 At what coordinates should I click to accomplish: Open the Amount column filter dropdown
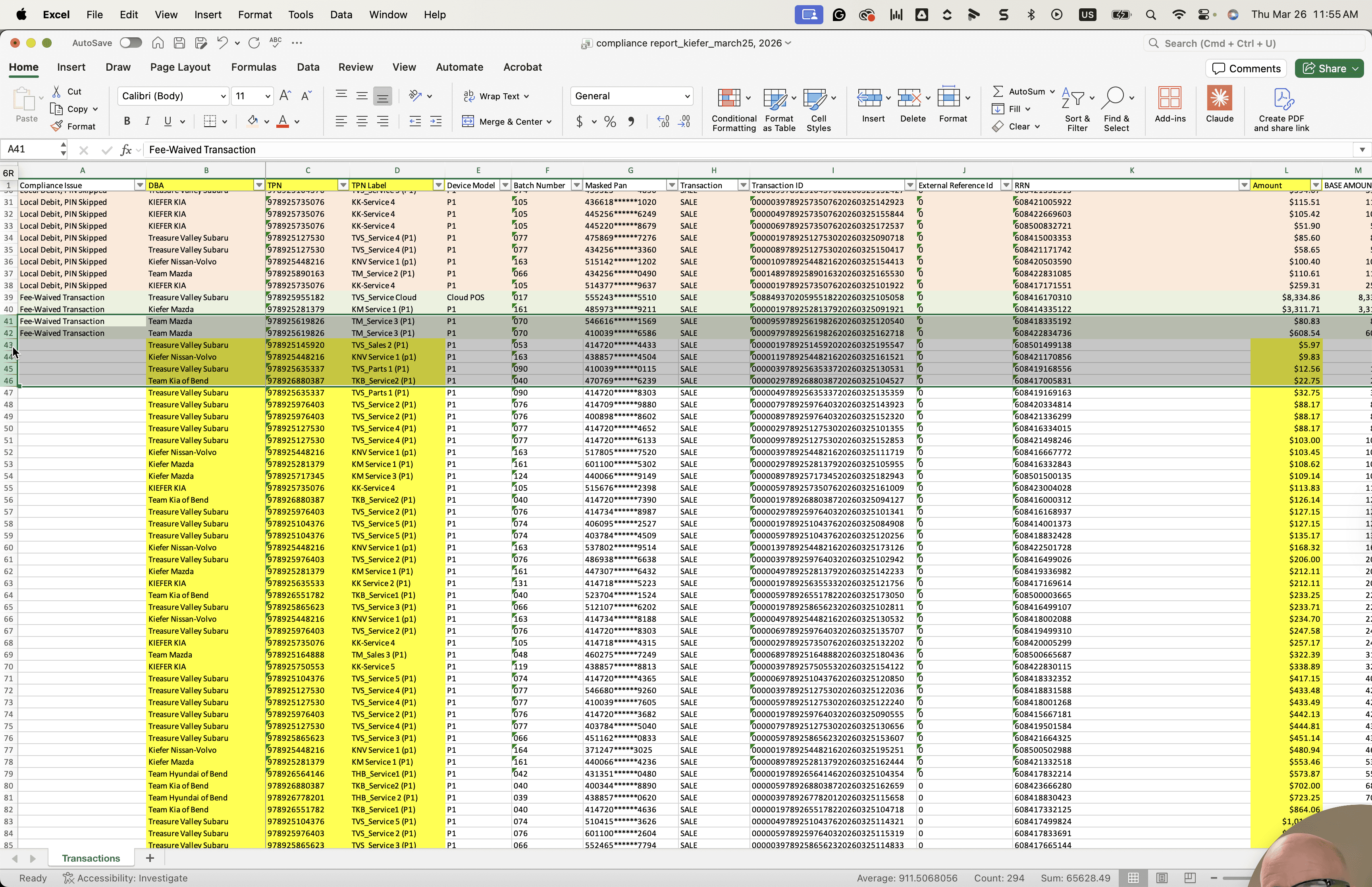[1316, 185]
